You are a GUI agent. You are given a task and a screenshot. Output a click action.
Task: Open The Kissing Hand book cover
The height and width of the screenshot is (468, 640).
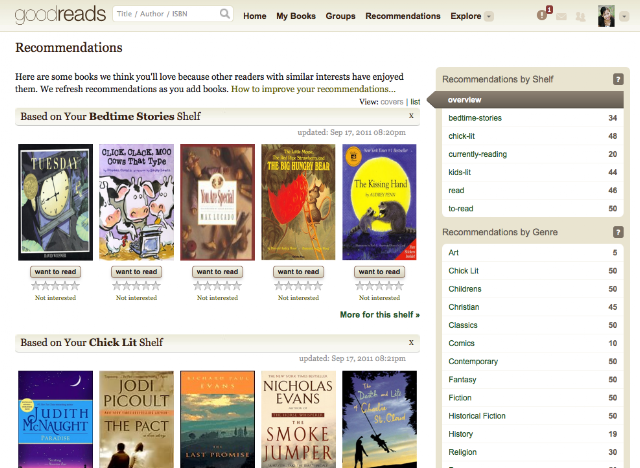coord(379,202)
